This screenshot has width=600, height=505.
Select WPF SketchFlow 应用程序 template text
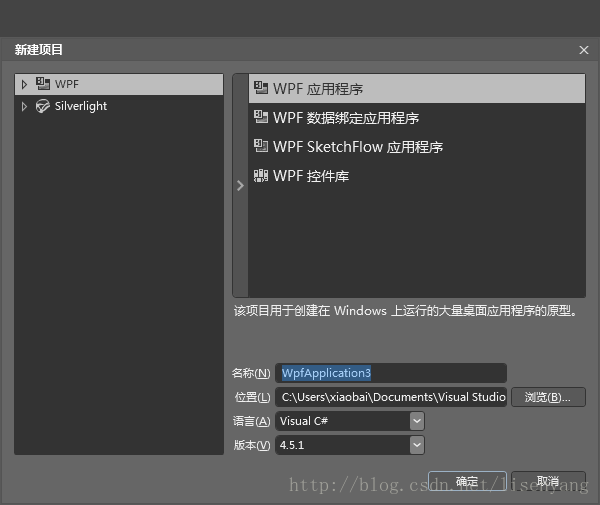(358, 147)
